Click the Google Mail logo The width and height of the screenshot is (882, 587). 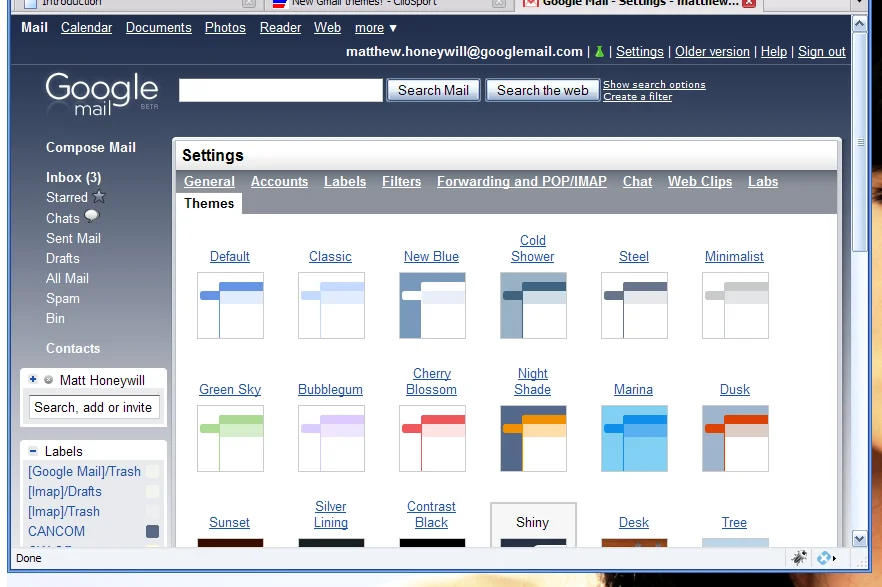(x=102, y=94)
